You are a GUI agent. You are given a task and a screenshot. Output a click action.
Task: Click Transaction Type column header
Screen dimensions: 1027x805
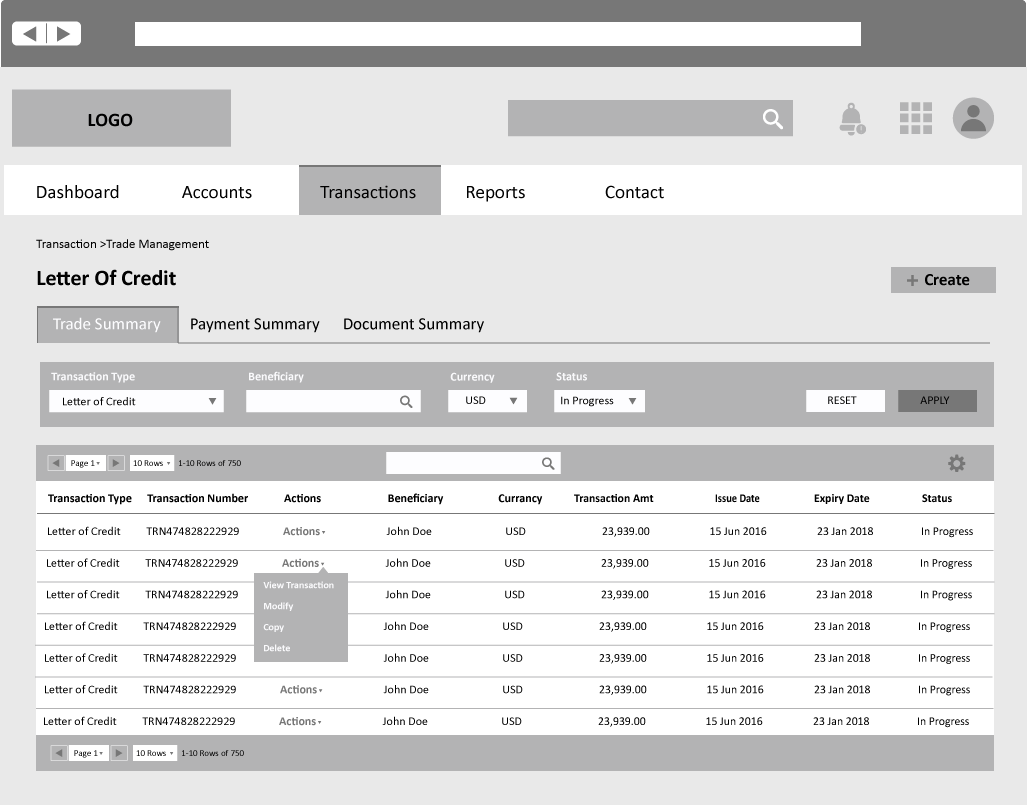click(x=90, y=498)
